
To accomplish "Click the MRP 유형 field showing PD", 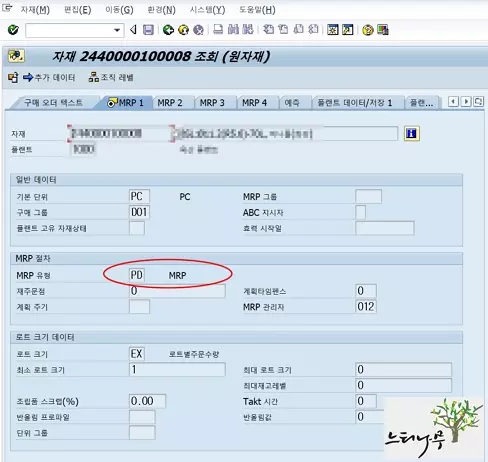I will coord(137,275).
